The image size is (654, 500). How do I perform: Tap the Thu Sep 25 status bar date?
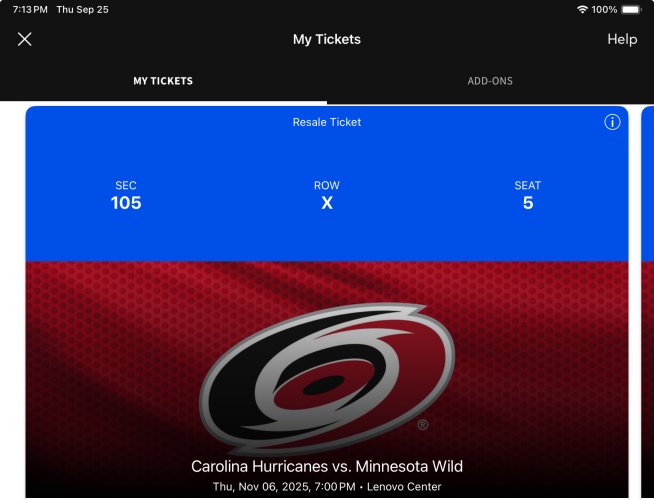click(83, 9)
